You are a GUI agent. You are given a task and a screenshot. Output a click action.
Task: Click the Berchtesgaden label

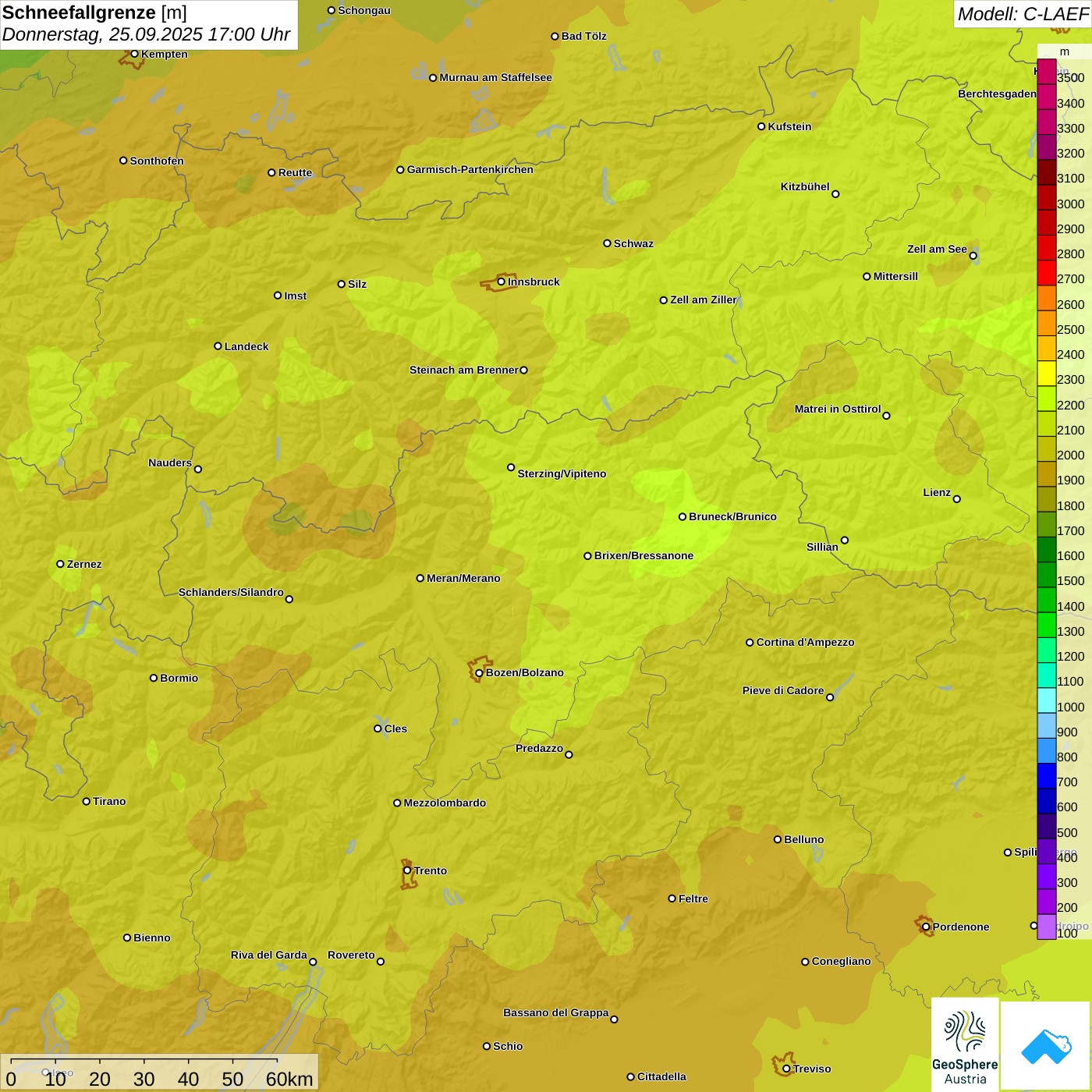tap(998, 94)
